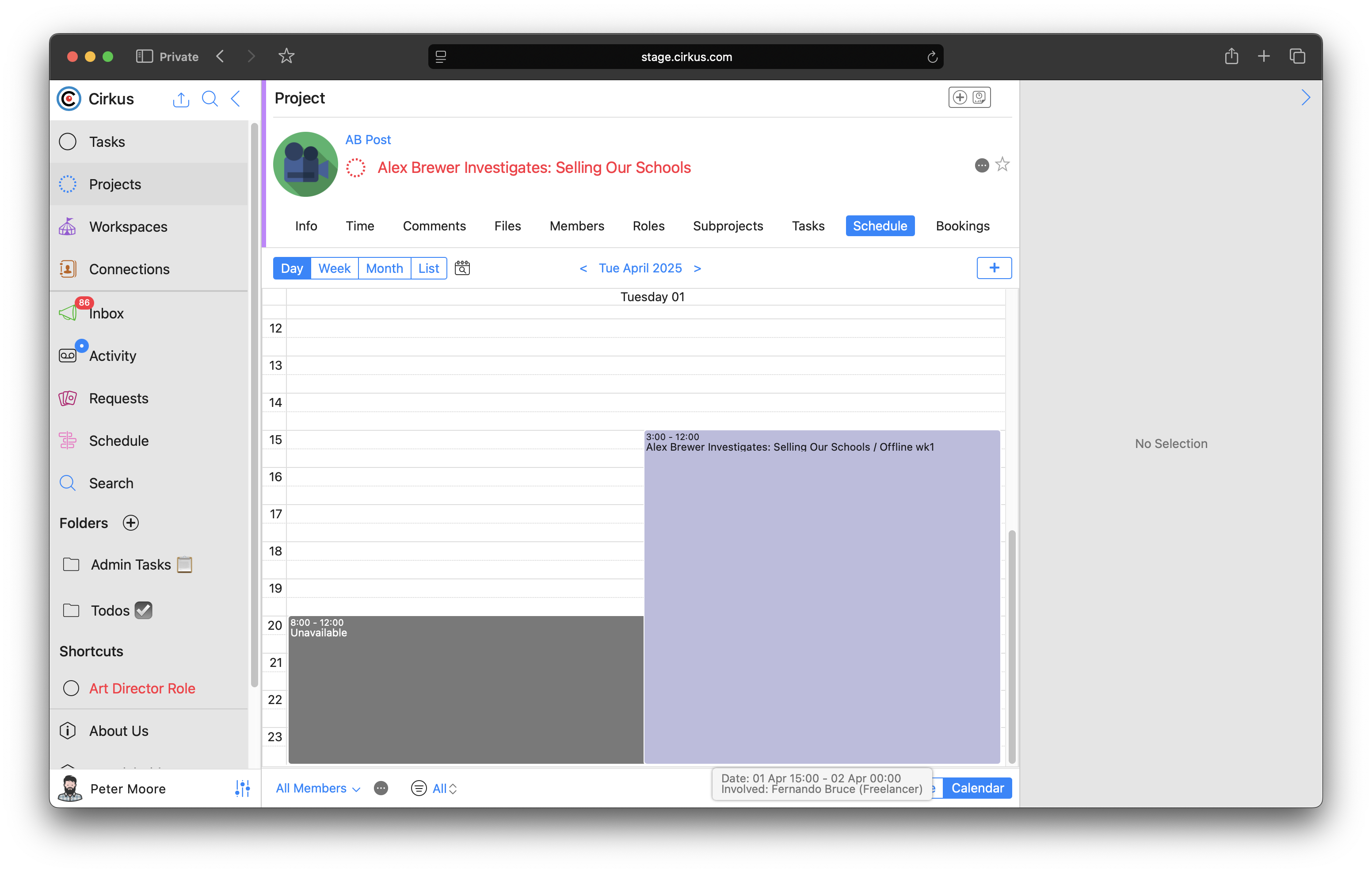Add a new folder with the plus icon

[x=130, y=523]
